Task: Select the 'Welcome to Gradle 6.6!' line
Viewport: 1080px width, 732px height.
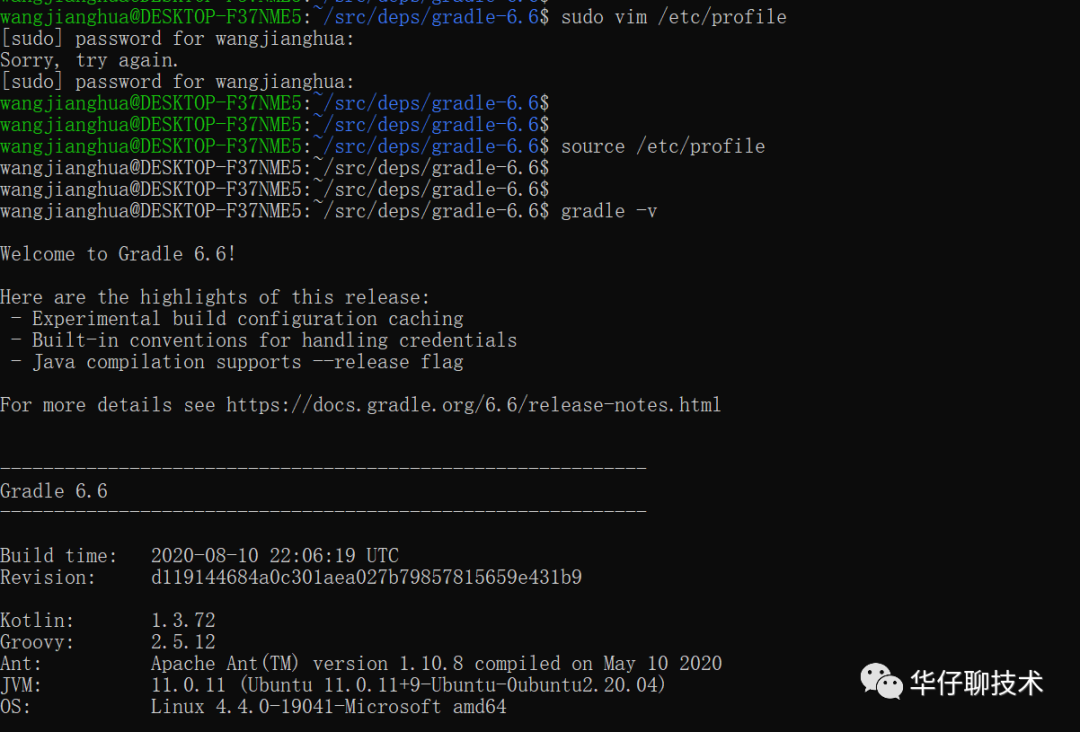Action: (x=118, y=254)
